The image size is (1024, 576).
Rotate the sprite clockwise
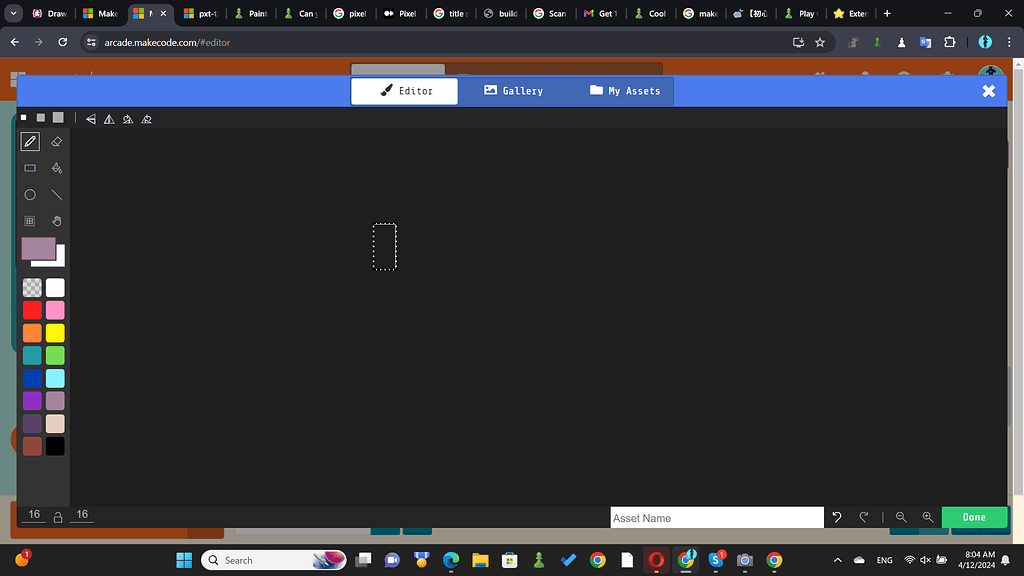tap(128, 118)
